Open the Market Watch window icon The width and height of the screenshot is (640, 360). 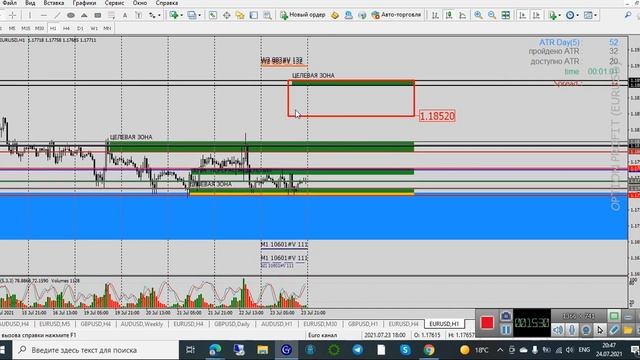point(213,15)
